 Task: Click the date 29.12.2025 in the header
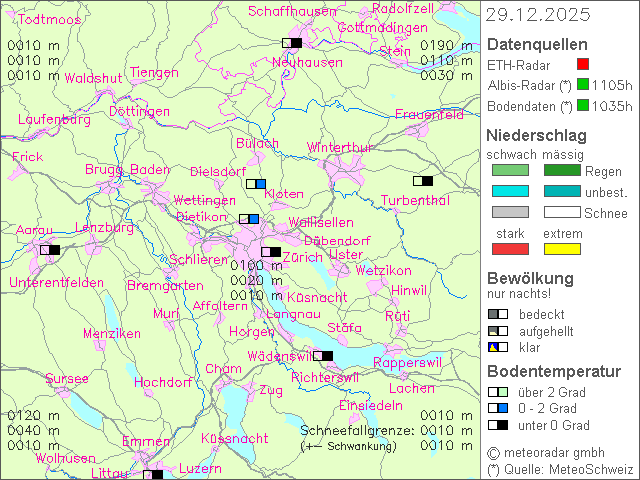(538, 15)
